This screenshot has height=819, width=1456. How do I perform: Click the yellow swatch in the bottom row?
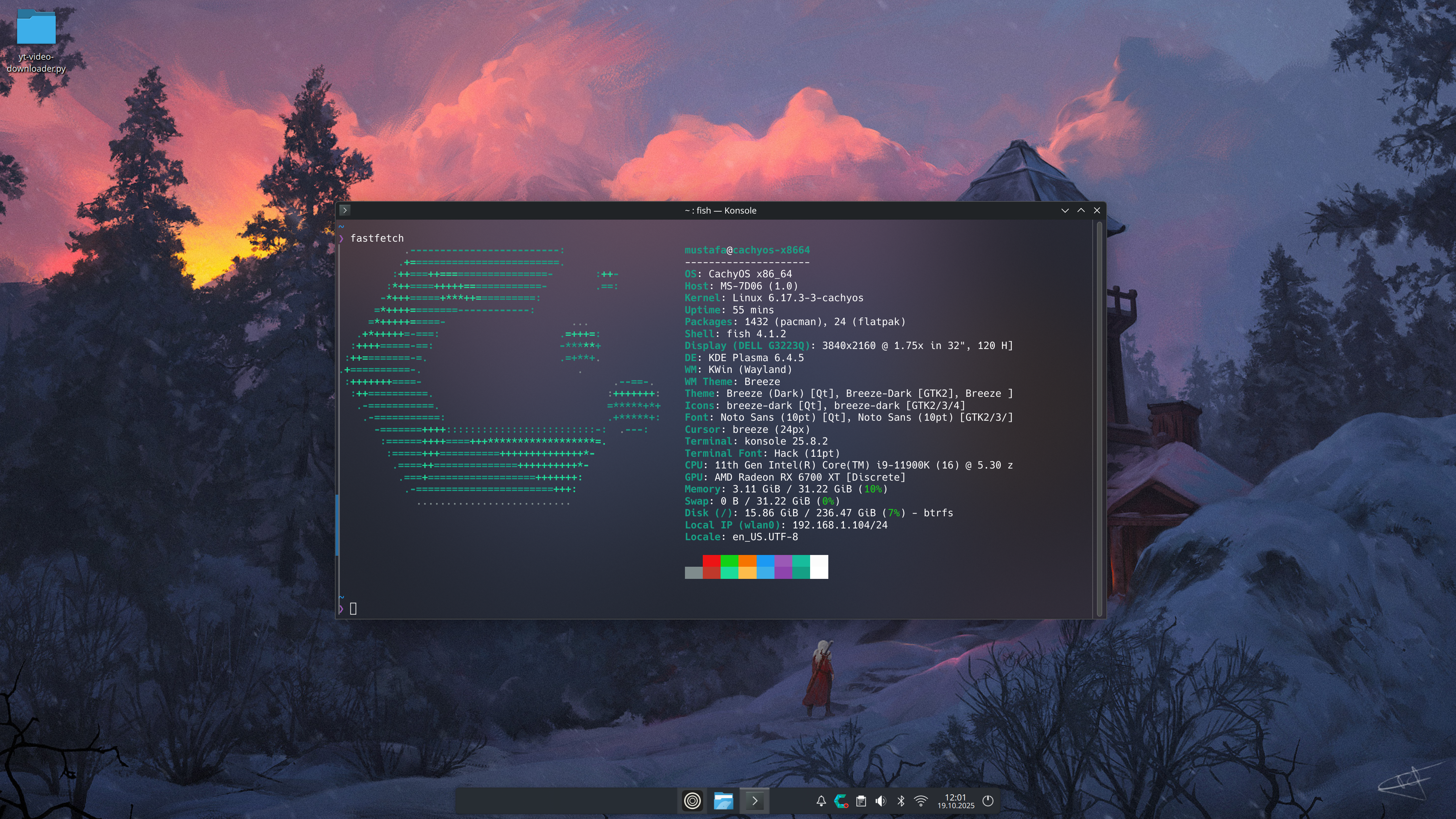coord(747,572)
